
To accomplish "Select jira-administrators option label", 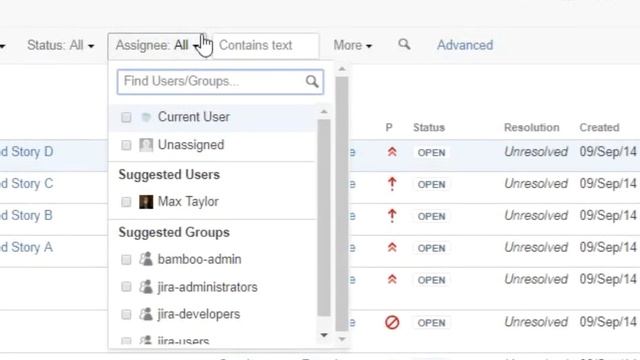I will pyautogui.click(x=208, y=287).
